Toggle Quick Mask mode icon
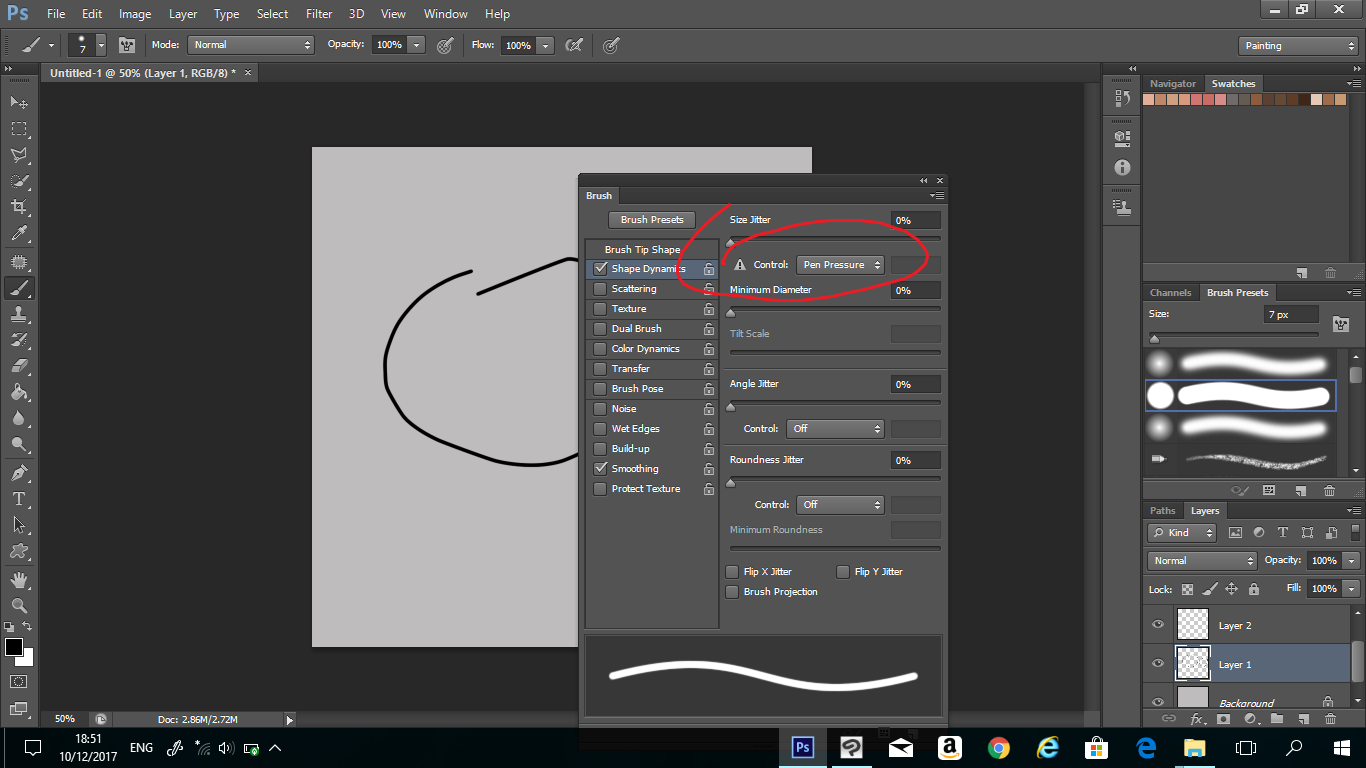Image resolution: width=1366 pixels, height=768 pixels. click(19, 681)
